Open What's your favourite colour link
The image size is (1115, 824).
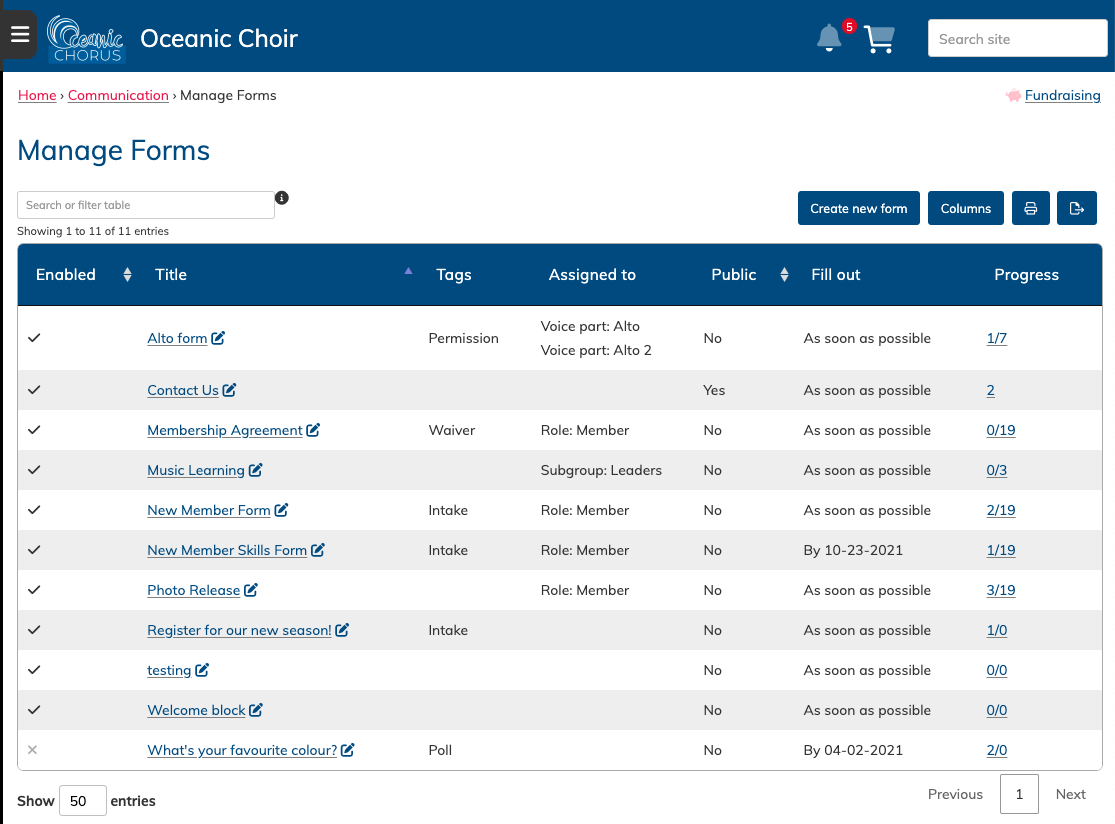[242, 750]
